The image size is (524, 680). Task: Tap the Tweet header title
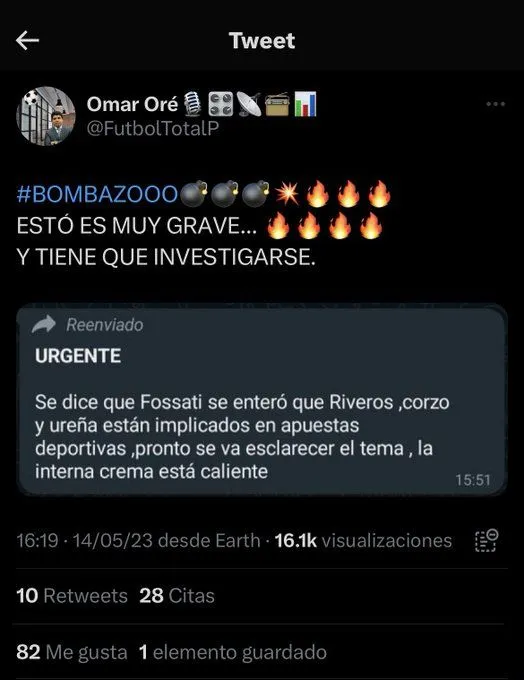point(262,41)
